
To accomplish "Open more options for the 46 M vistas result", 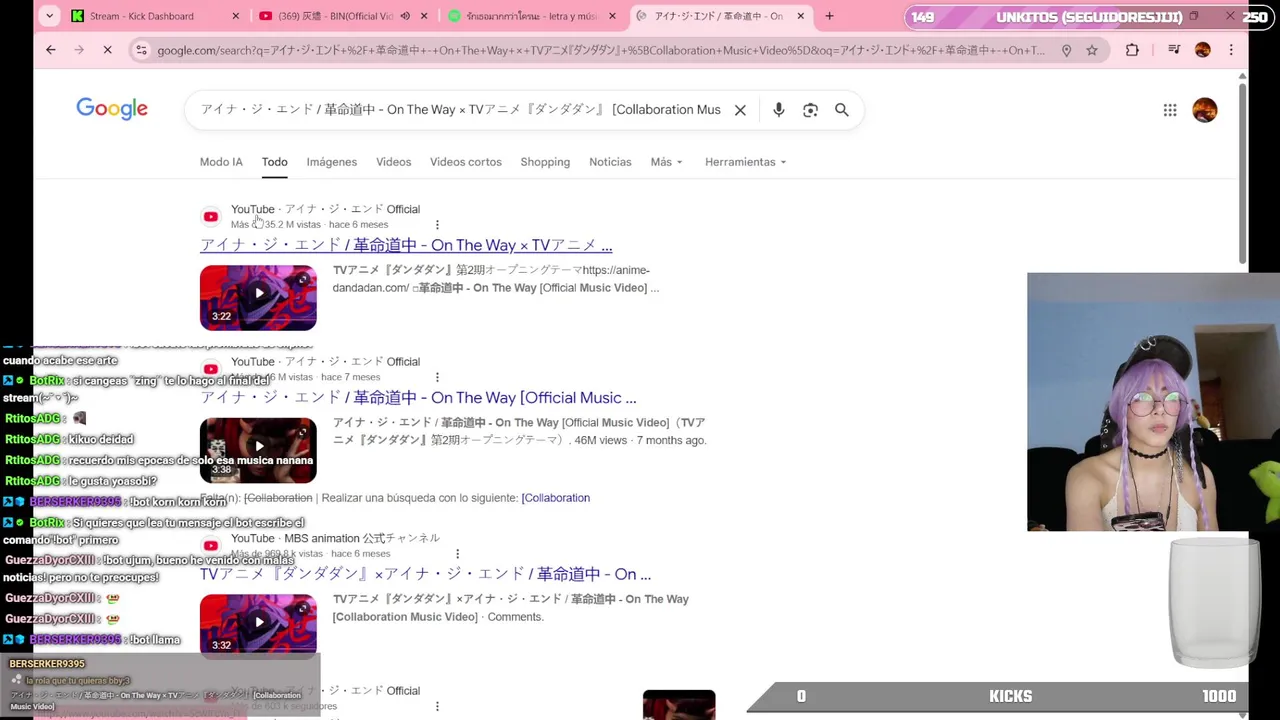I will coord(437,377).
